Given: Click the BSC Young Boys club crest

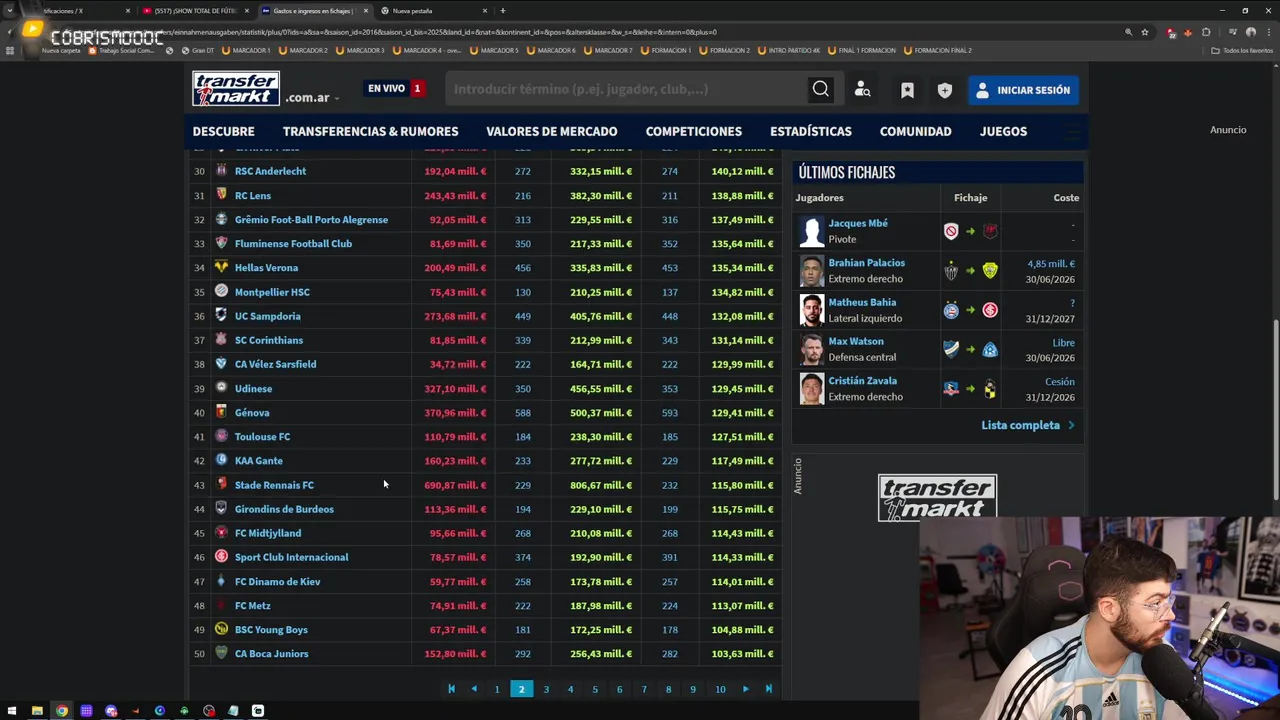Looking at the screenshot, I should tap(221, 629).
